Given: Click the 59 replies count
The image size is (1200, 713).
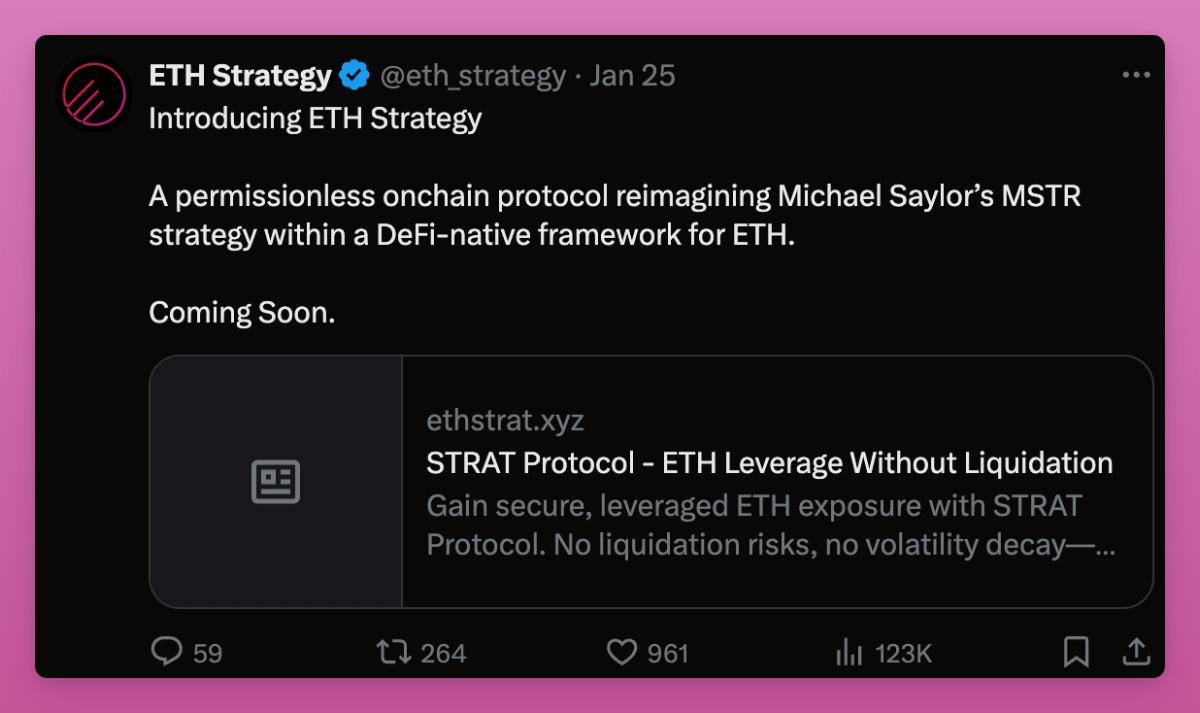Looking at the screenshot, I should click(208, 654).
